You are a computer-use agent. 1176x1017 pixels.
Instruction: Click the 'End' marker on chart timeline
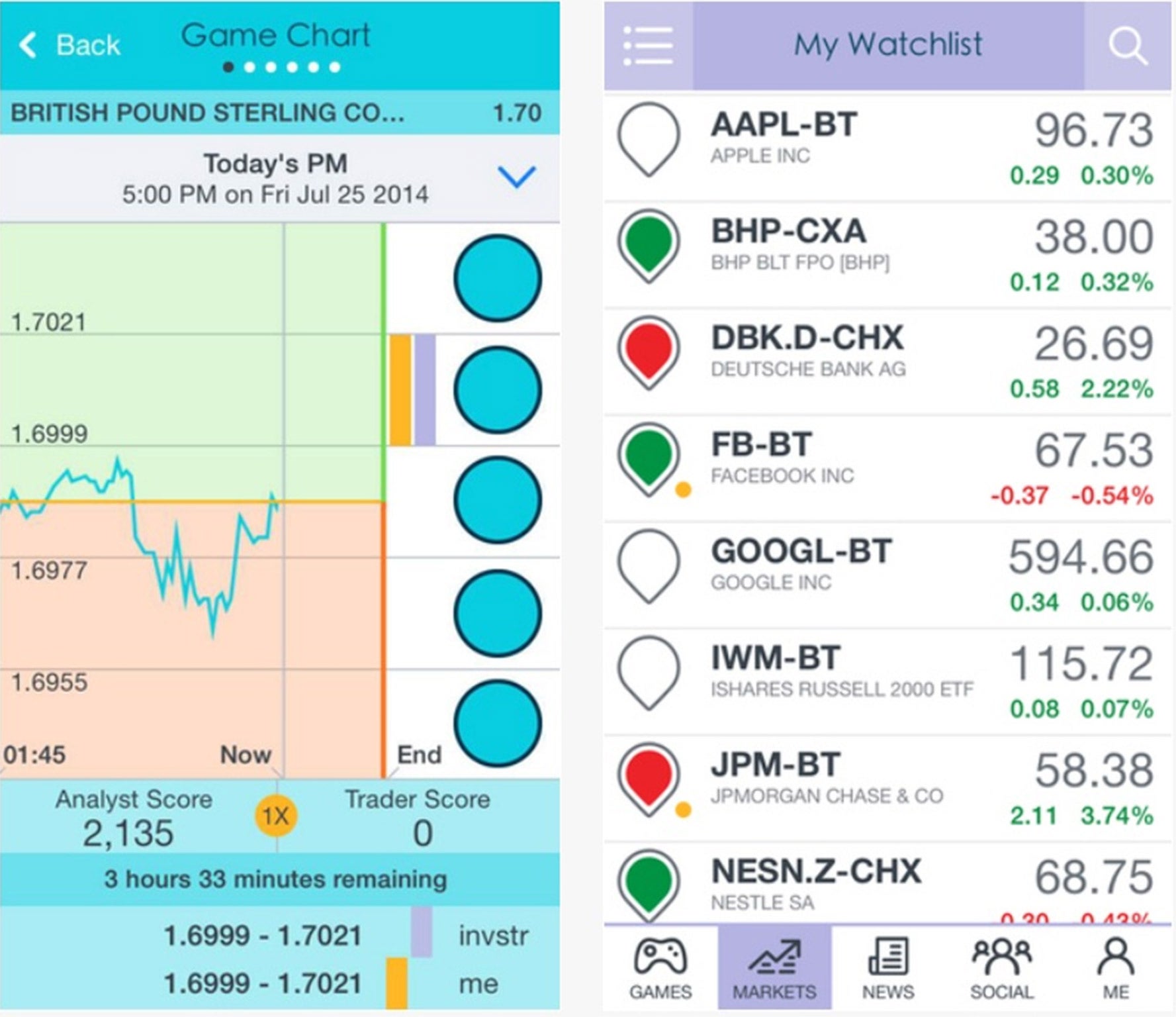click(x=419, y=755)
